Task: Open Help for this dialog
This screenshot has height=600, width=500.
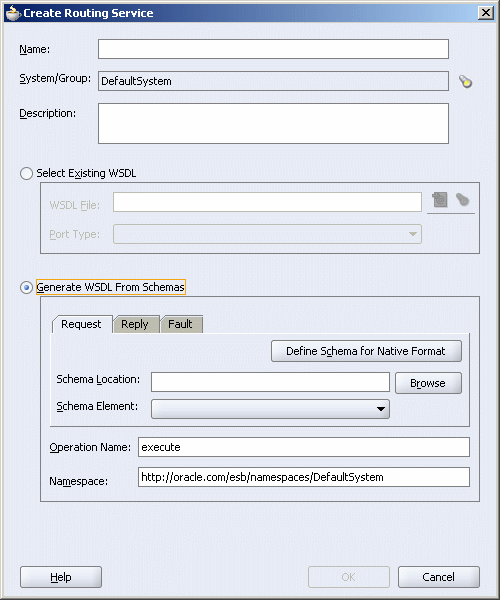Action: [61, 577]
